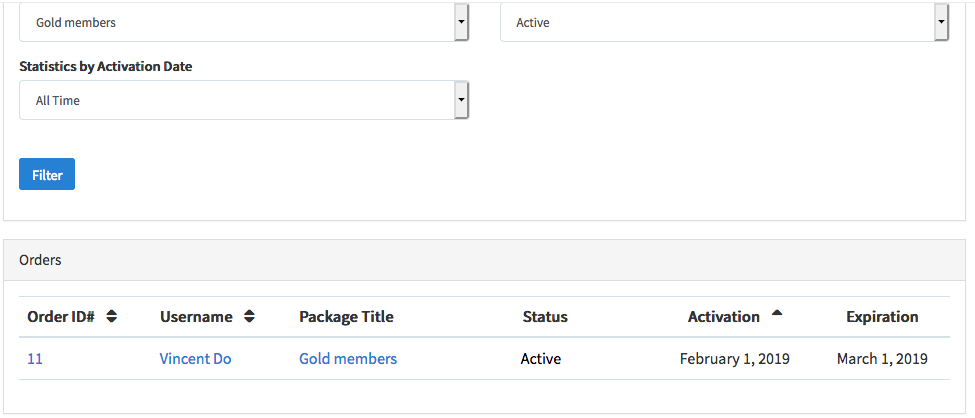975x418 pixels.
Task: Open order number 11 link
Action: click(x=35, y=359)
